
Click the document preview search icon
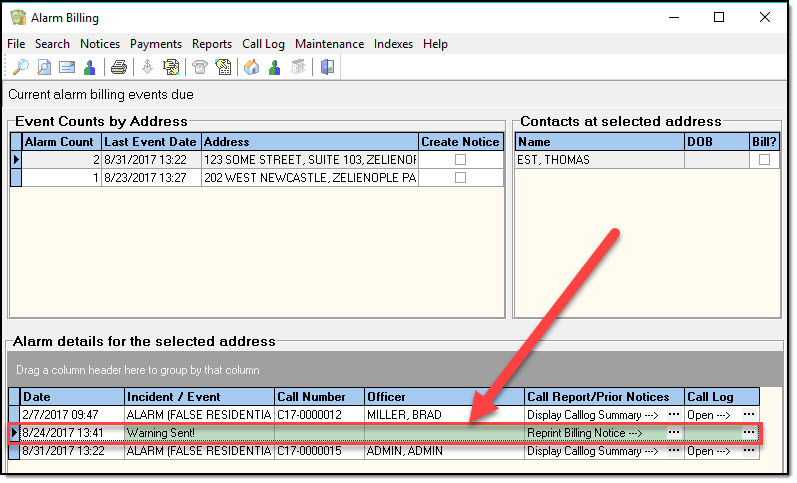coord(44,68)
